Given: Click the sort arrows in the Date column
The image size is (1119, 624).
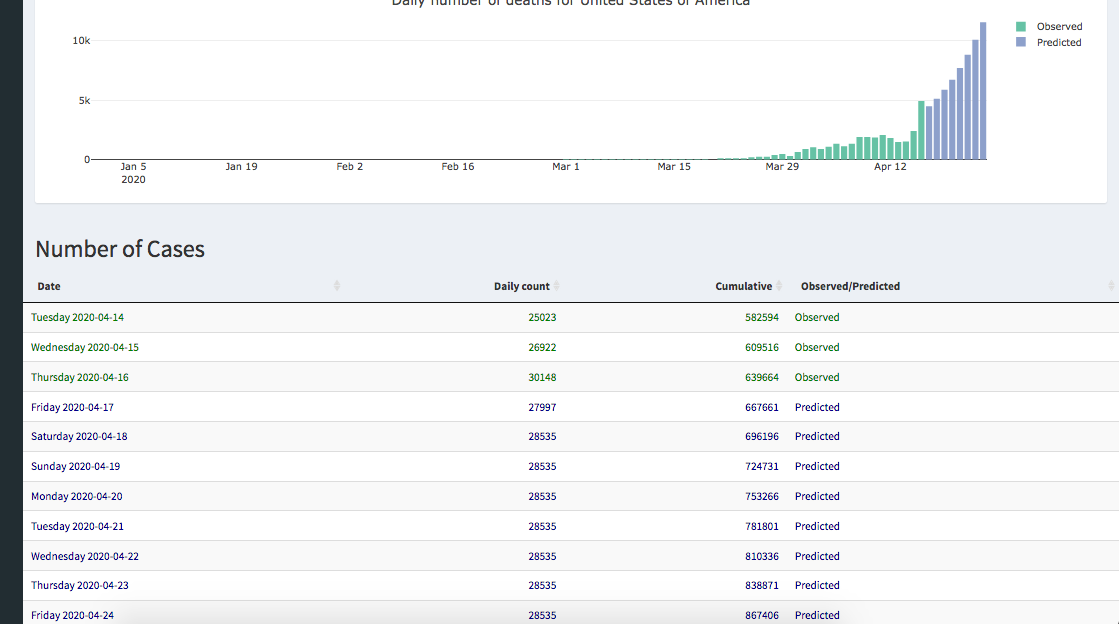Looking at the screenshot, I should pyautogui.click(x=336, y=286).
